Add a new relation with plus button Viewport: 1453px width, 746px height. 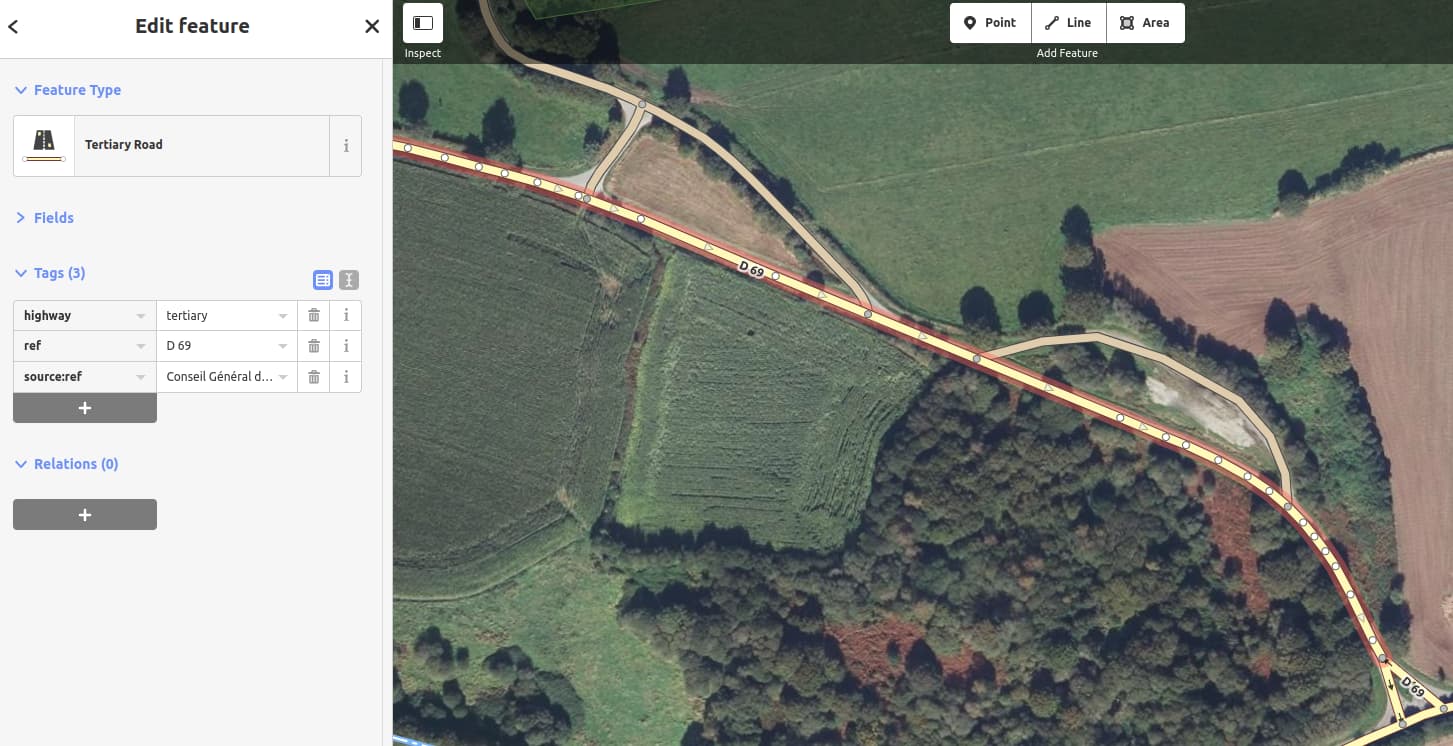(85, 514)
